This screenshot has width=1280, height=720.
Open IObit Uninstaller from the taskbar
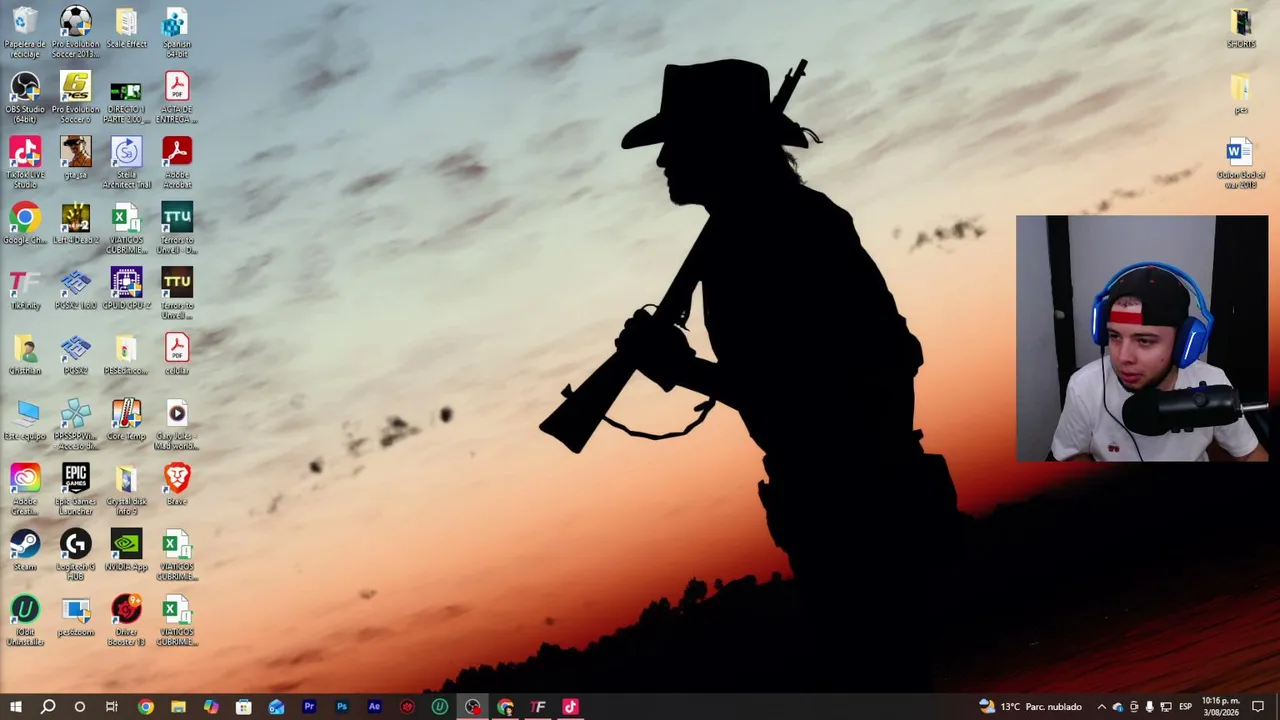[440, 707]
